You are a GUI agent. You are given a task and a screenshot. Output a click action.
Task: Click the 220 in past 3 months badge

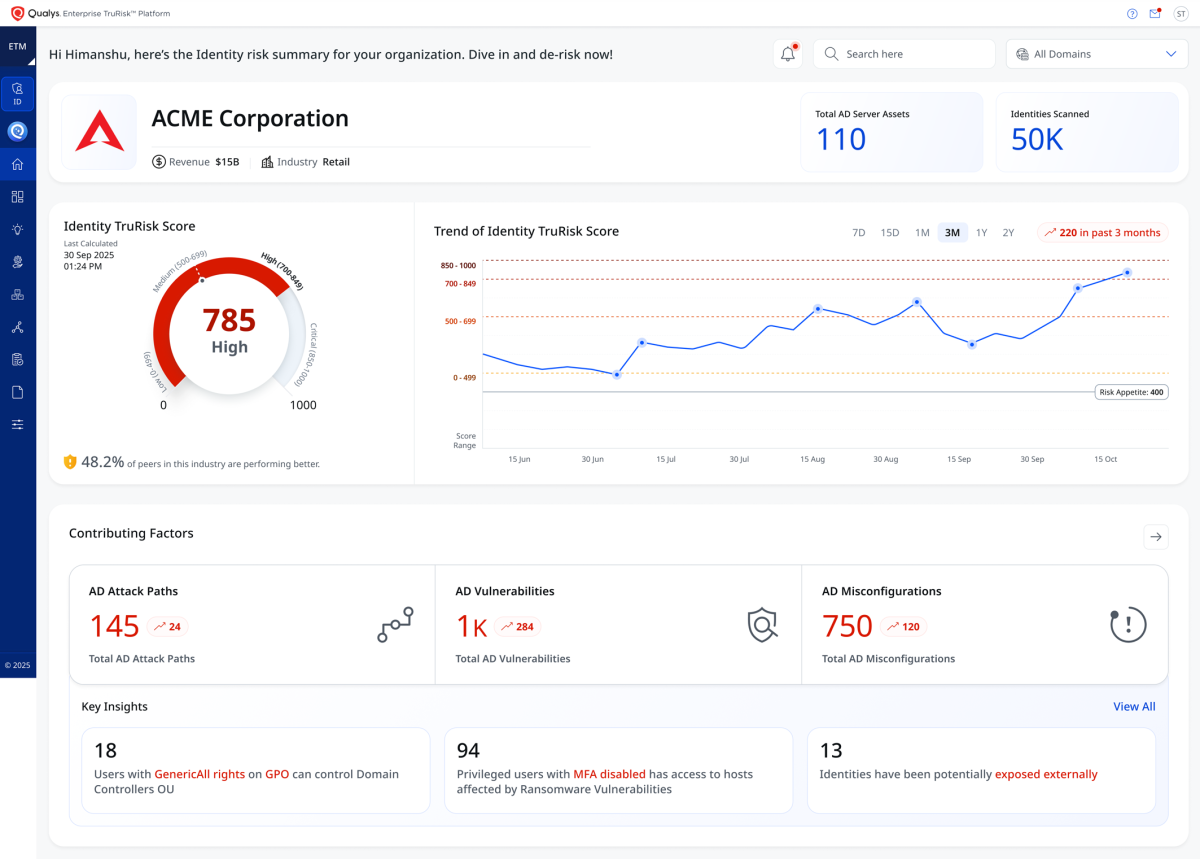tap(1101, 232)
